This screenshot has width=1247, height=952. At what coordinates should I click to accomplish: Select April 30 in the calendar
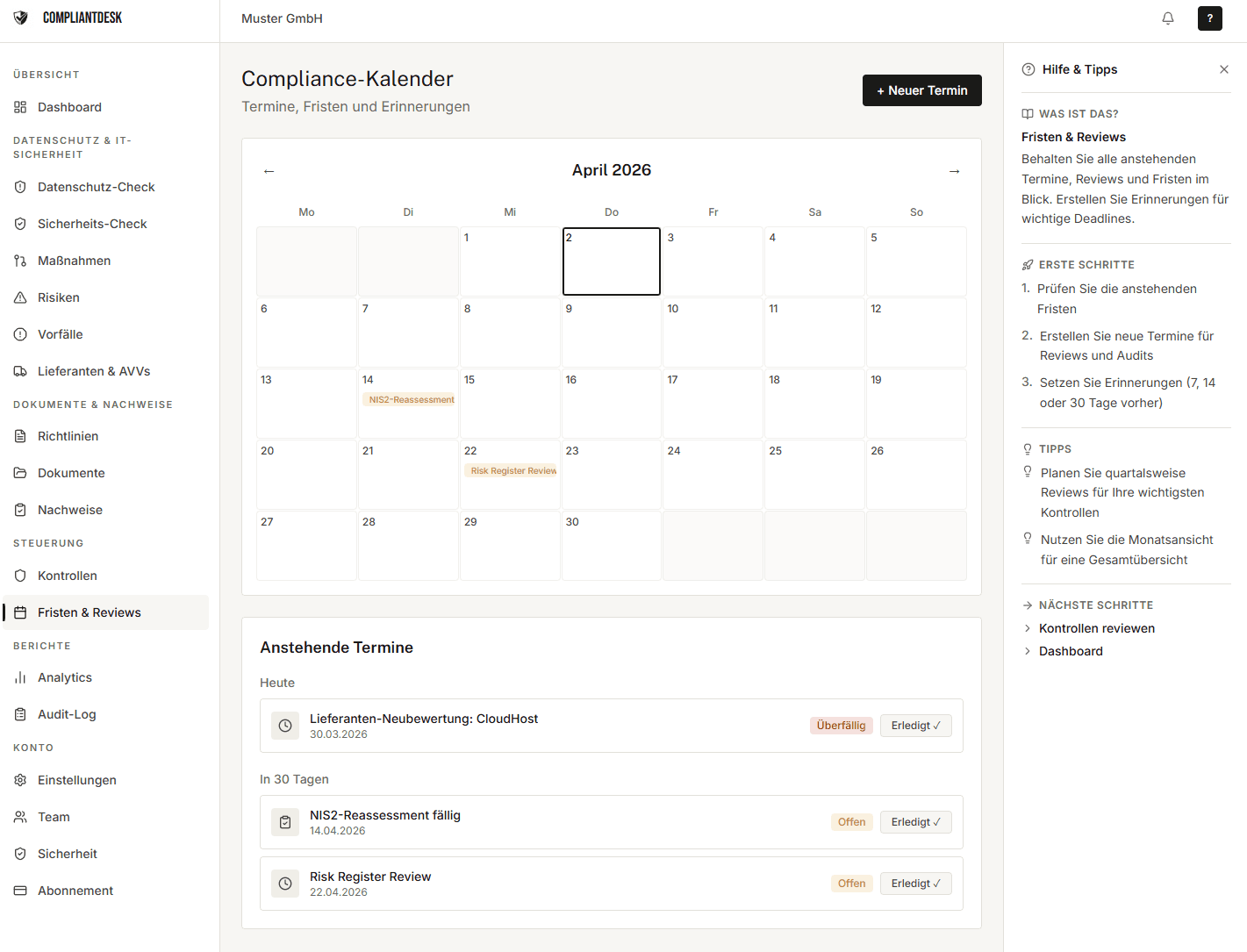[611, 545]
